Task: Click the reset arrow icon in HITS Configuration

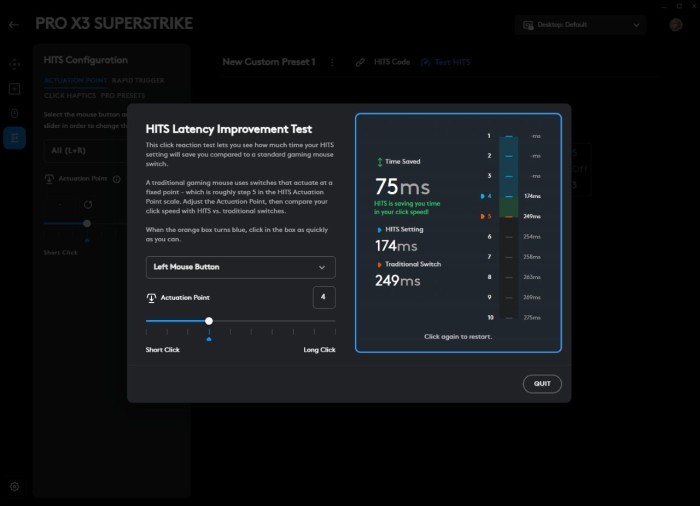Action: 88,205
